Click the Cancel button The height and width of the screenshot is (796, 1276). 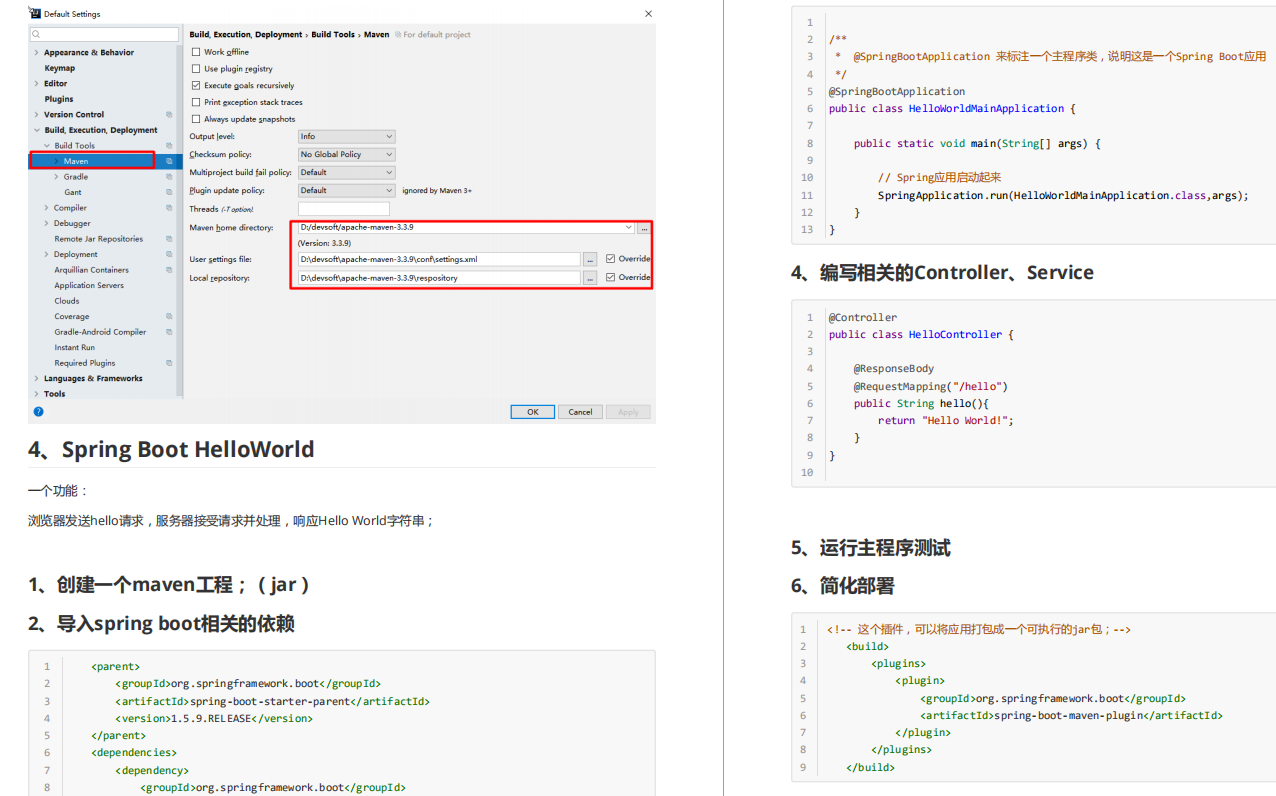click(580, 411)
